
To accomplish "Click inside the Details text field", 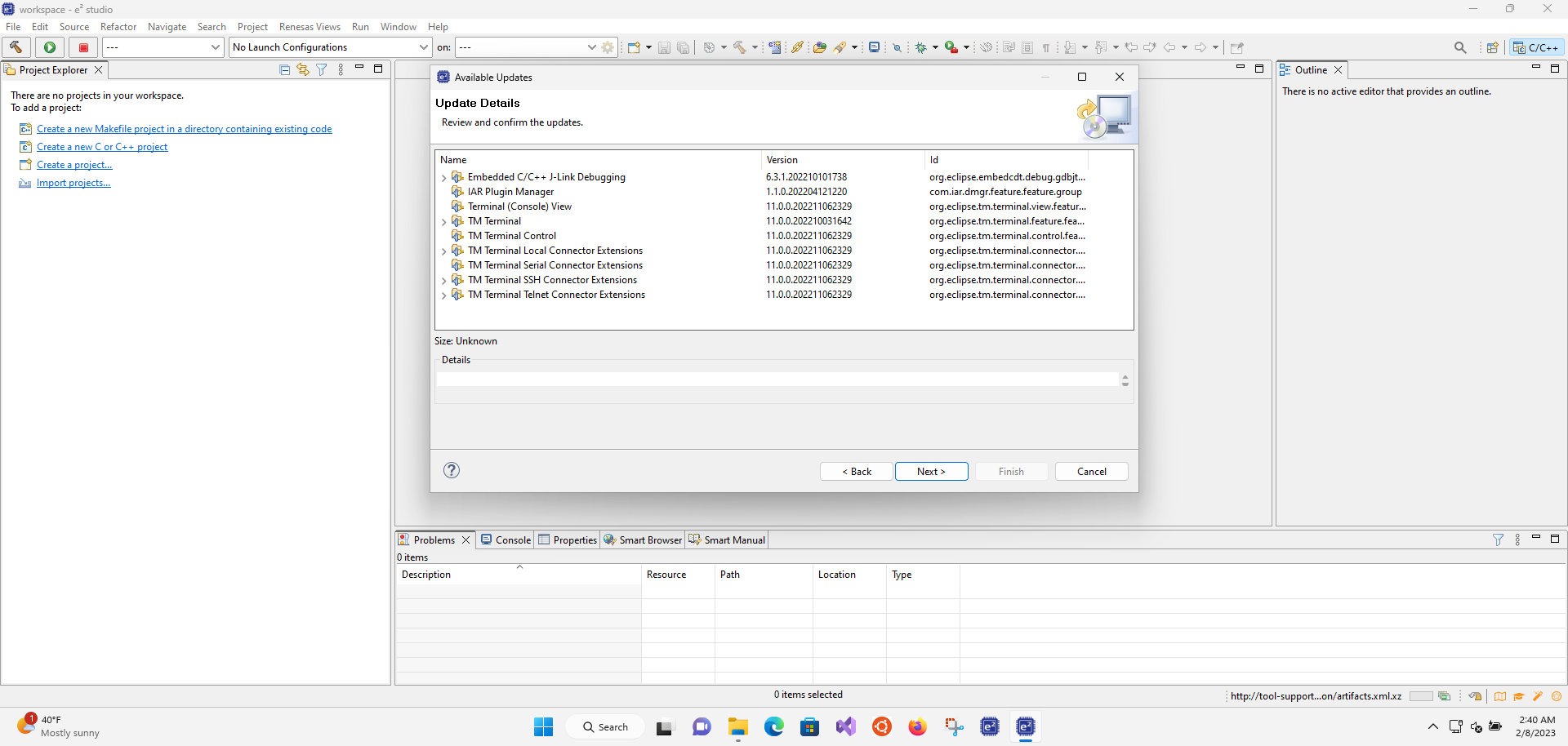I will click(777, 380).
